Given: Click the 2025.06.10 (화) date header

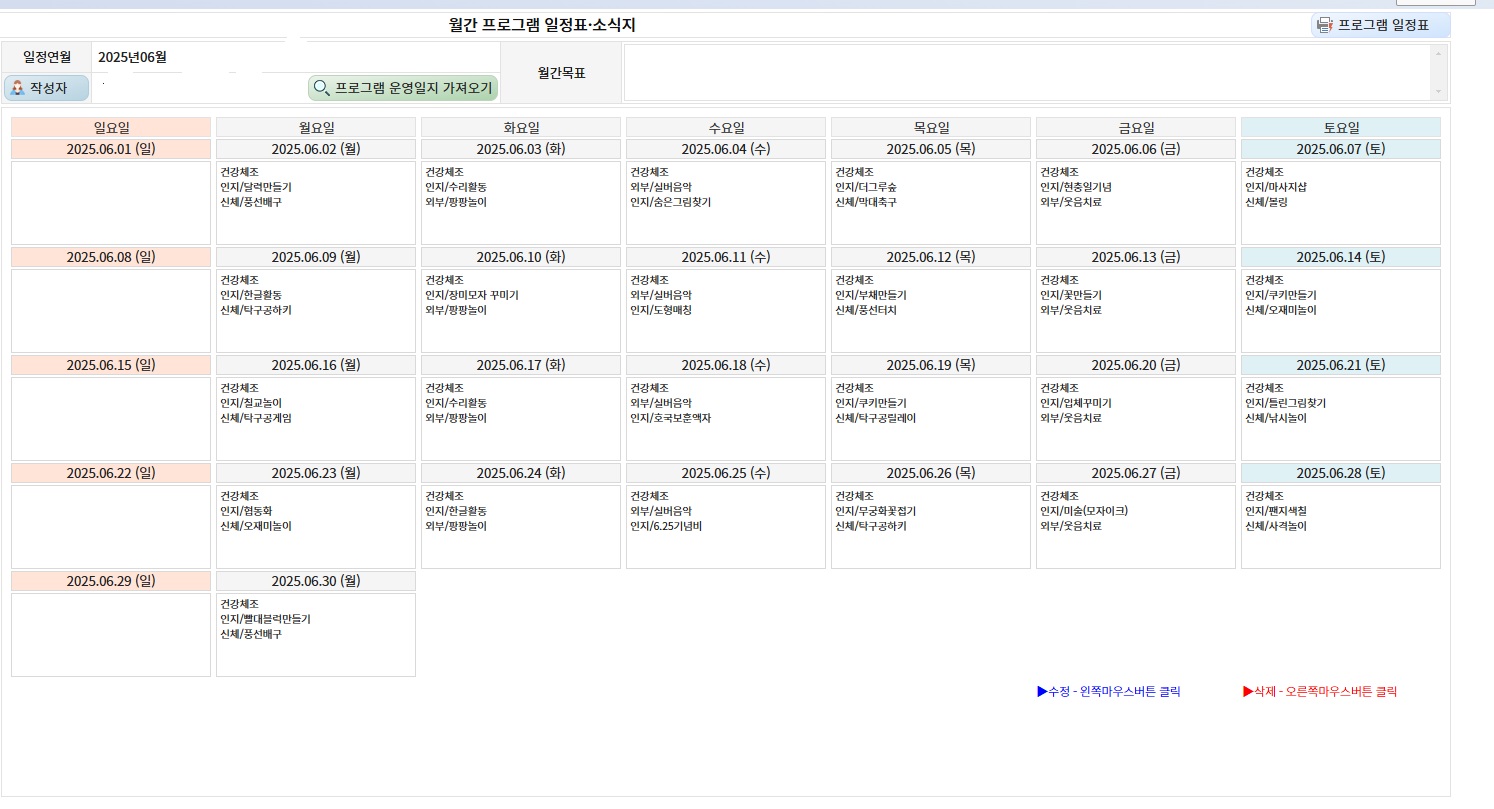Looking at the screenshot, I should point(521,257).
